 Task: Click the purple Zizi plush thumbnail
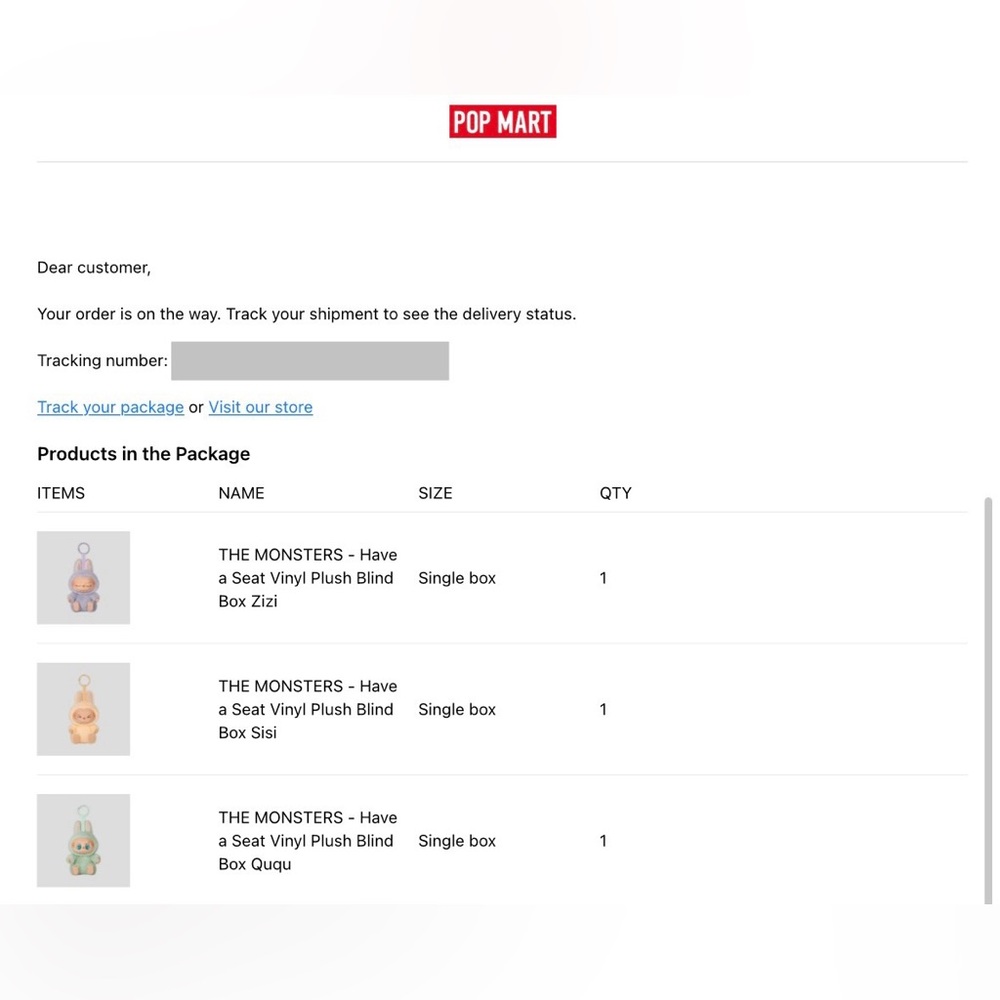pos(83,578)
